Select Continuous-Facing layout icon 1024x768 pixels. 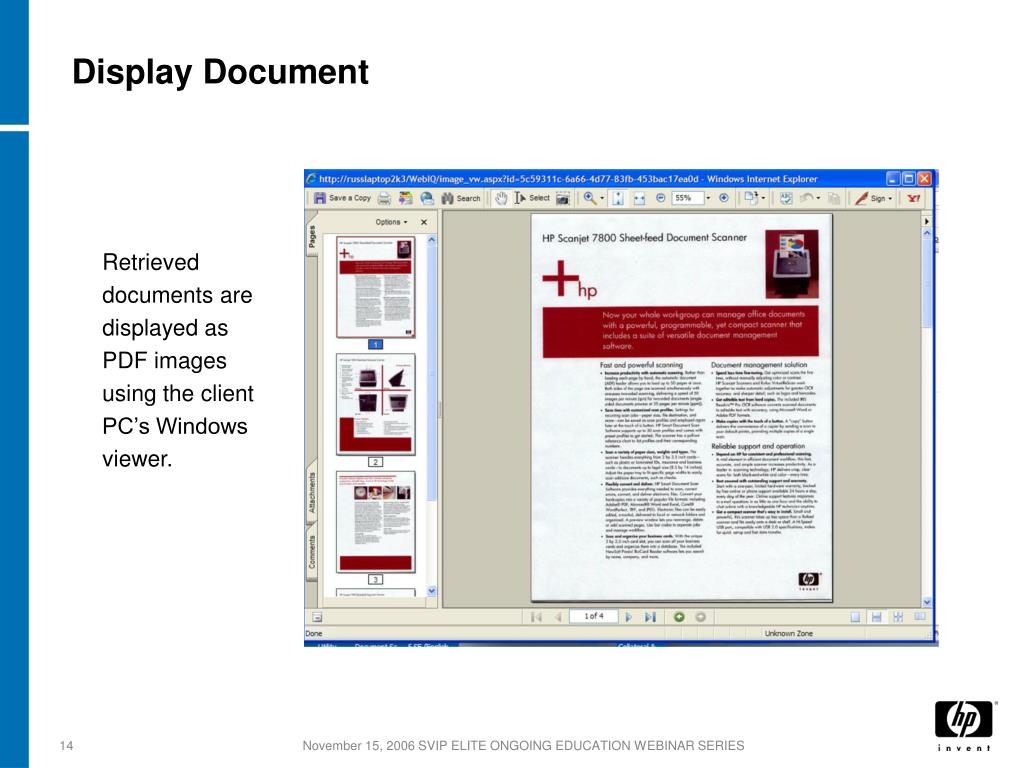[x=898, y=616]
